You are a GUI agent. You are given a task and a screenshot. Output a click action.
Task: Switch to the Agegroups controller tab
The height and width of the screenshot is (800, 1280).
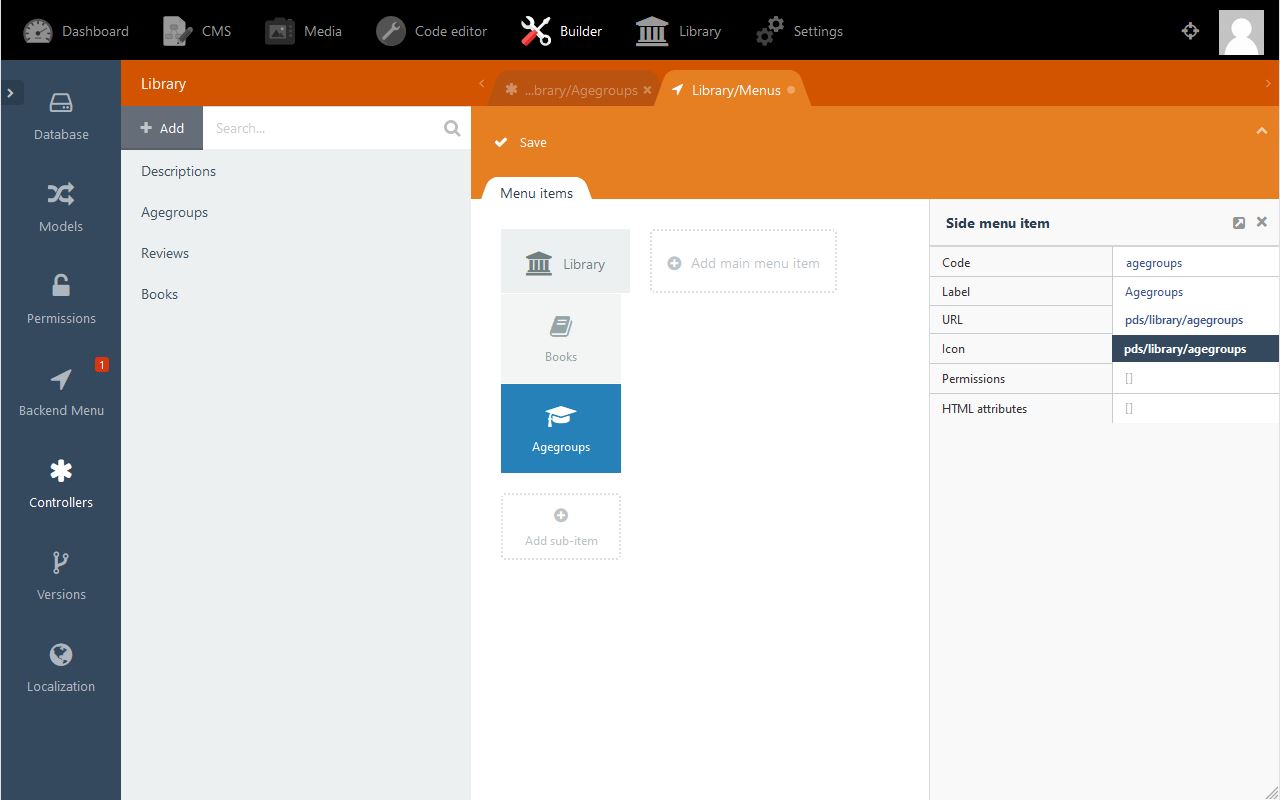coord(577,90)
